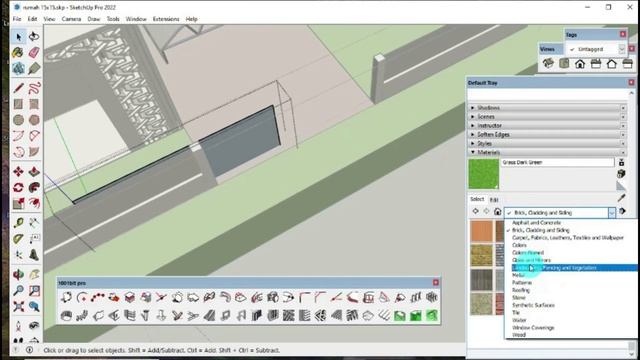640x360 pixels.
Task: Switch to Top view in Views toolbar
Action: click(564, 63)
